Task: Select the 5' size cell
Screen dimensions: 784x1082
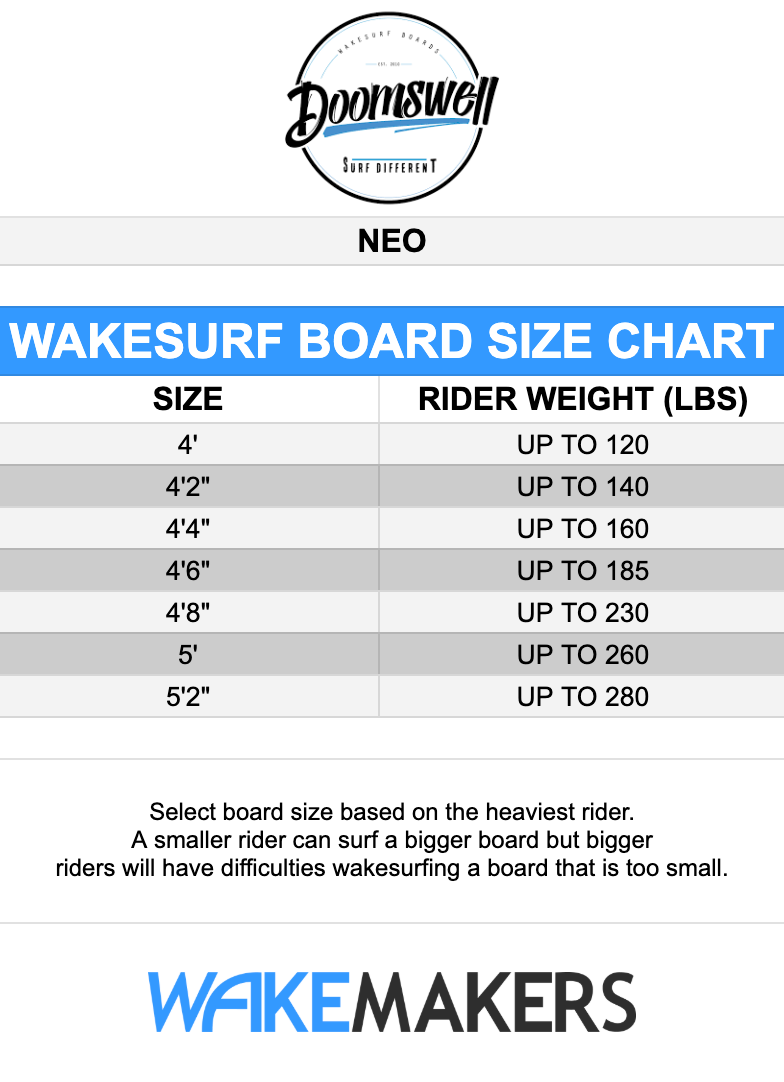Action: [x=188, y=655]
